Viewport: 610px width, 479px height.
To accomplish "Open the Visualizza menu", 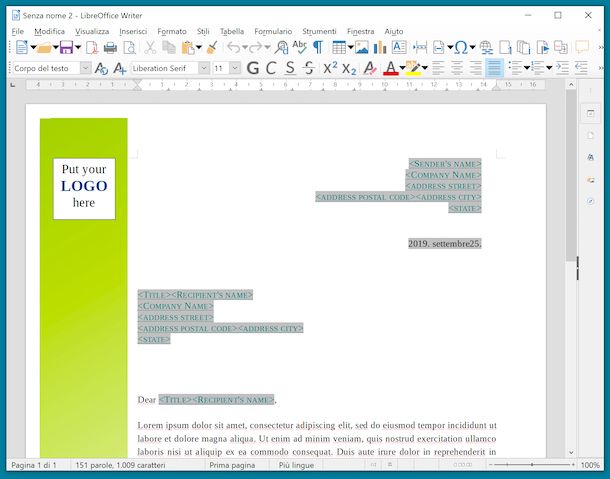I will click(92, 32).
